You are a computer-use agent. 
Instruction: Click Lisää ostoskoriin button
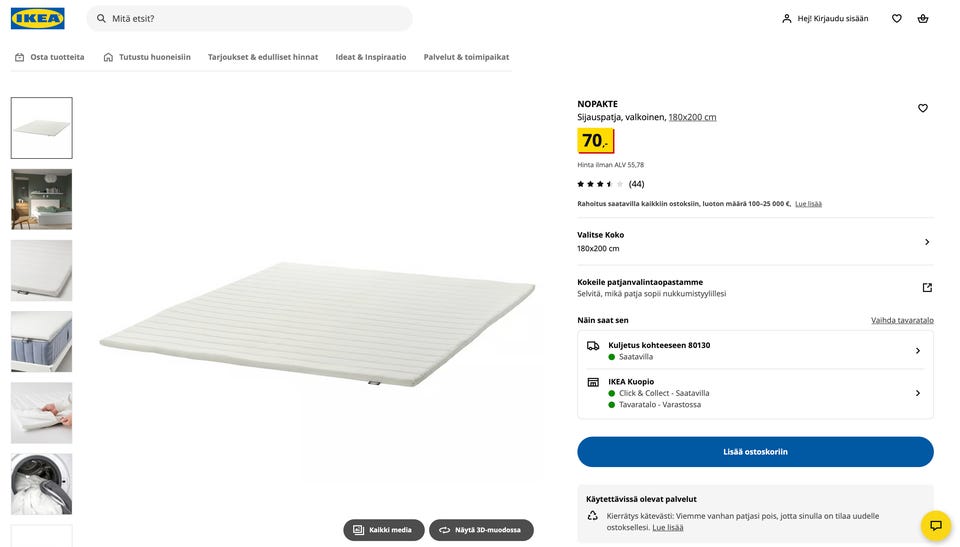tap(755, 452)
